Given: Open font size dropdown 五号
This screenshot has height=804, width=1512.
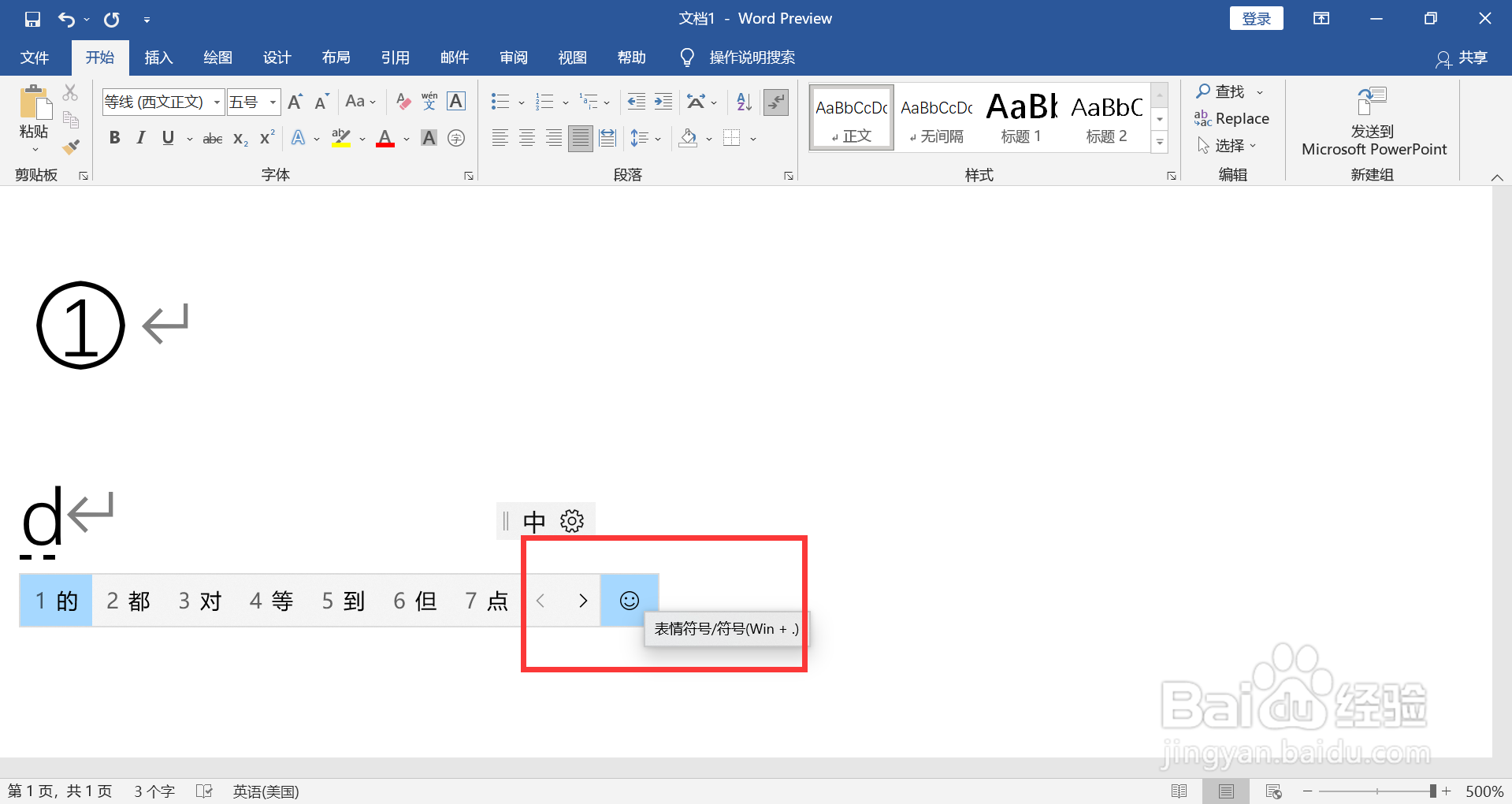Looking at the screenshot, I should click(273, 102).
